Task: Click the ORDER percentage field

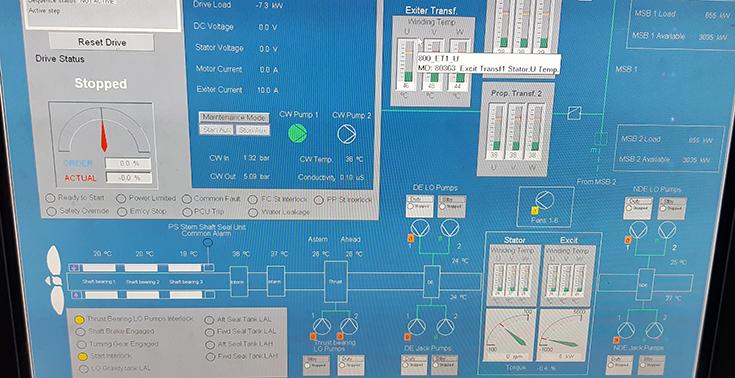Action: point(128,164)
